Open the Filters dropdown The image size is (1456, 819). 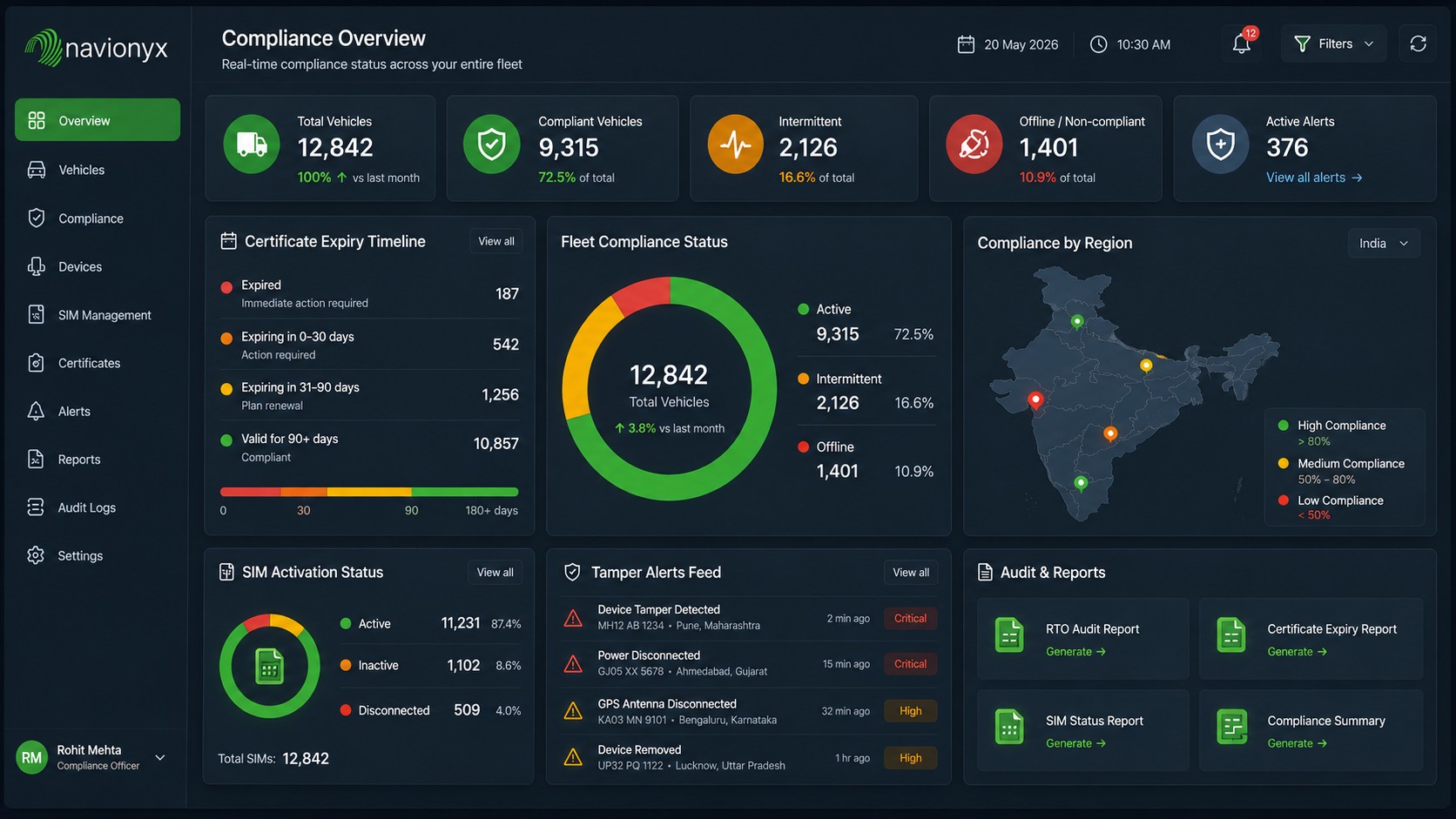click(x=1333, y=44)
